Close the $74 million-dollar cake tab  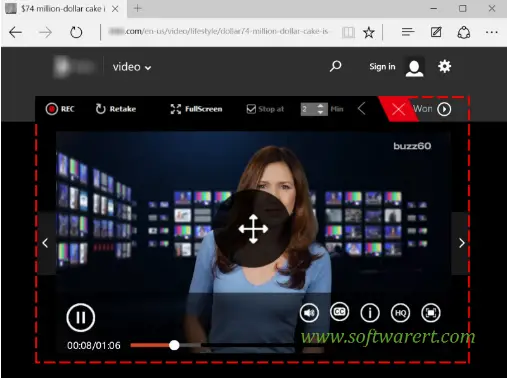(115, 9)
